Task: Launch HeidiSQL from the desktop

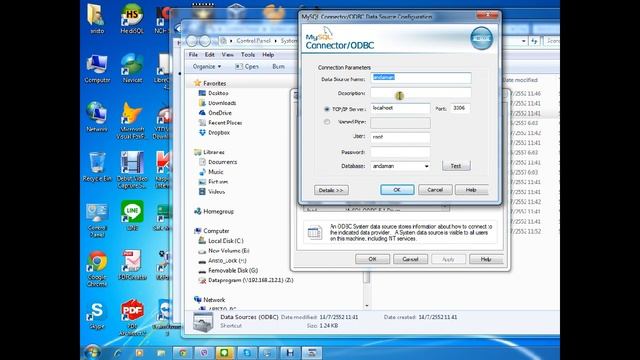Action: click(132, 19)
